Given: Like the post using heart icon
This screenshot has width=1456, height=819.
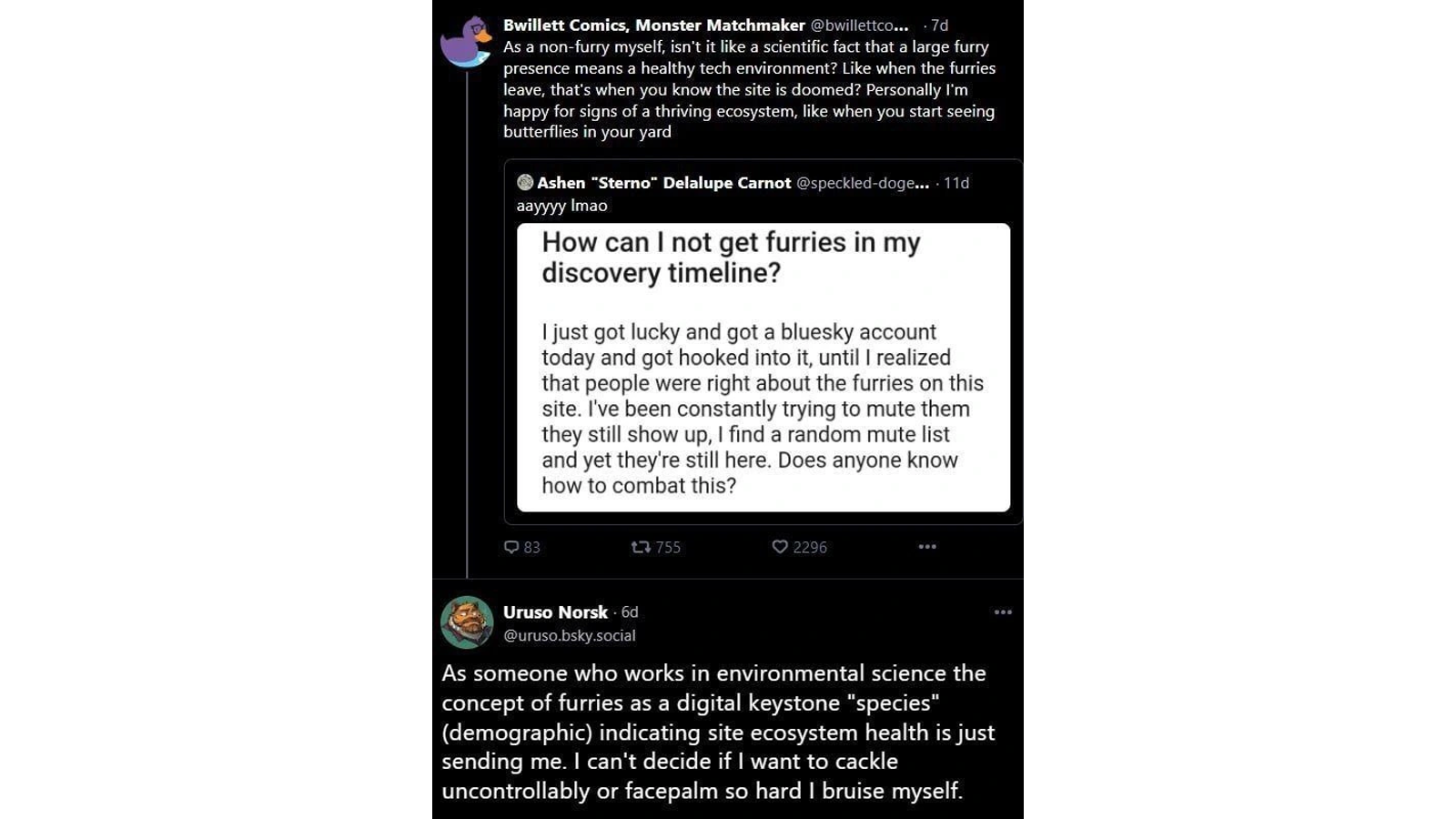Looking at the screenshot, I should [x=780, y=547].
